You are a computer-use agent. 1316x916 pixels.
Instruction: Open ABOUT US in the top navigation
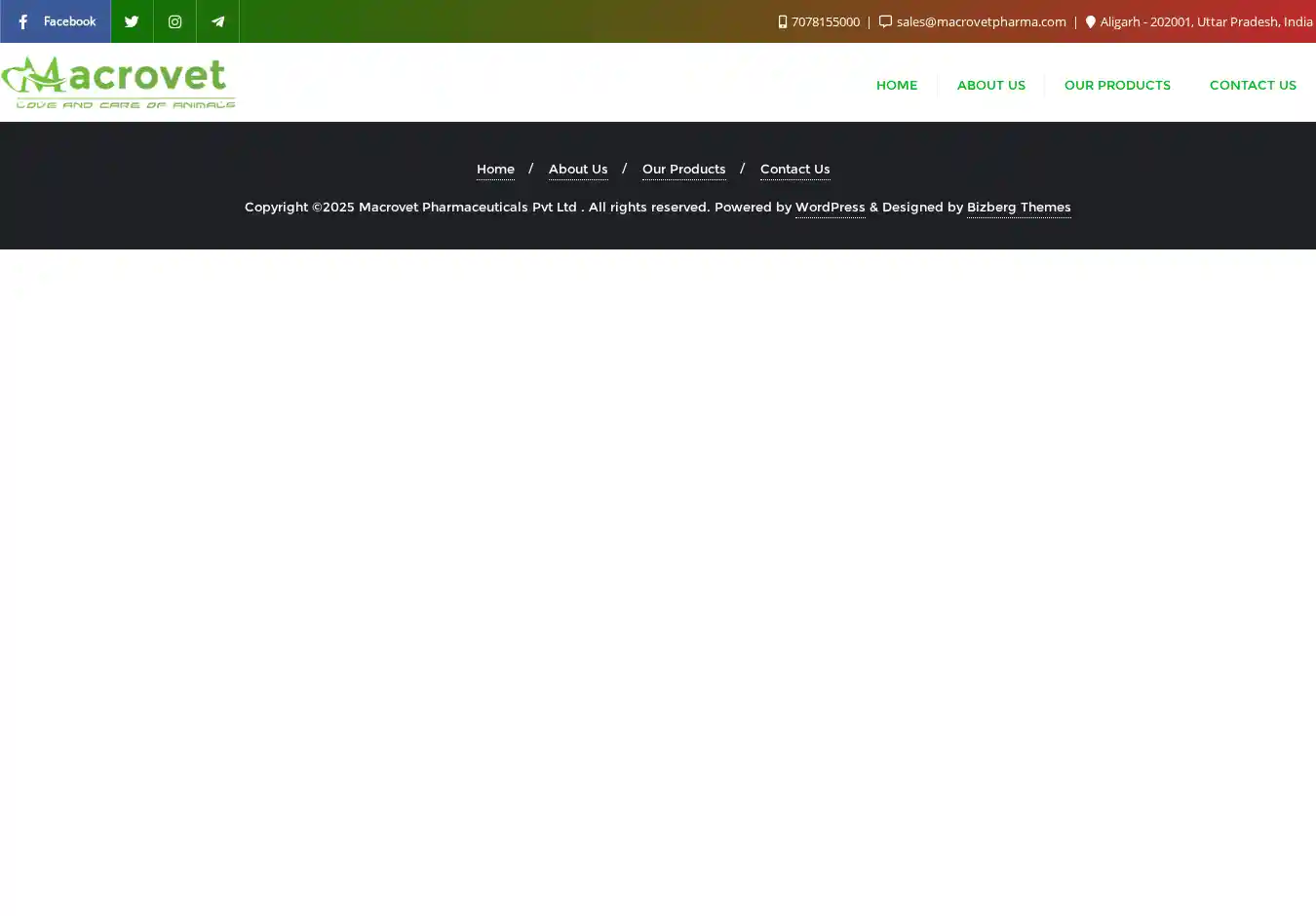click(990, 85)
